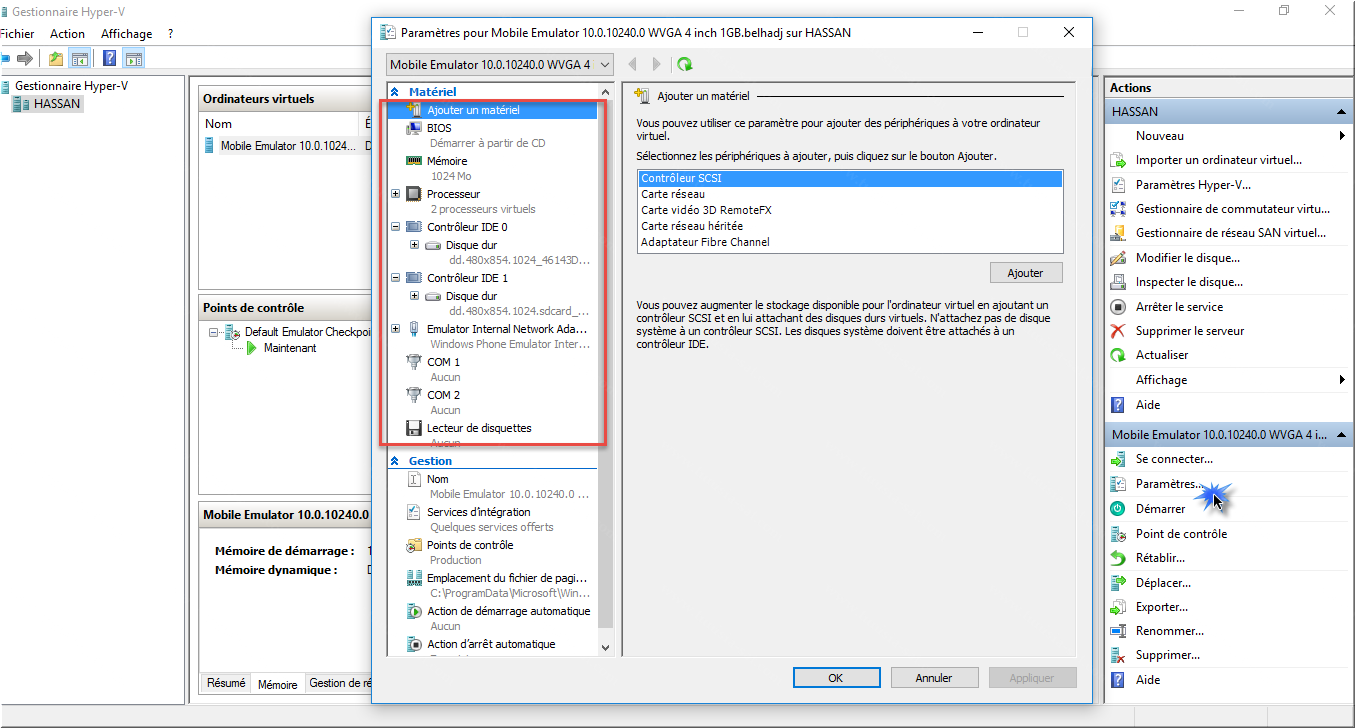Expand Disque dur under Contrôleur IDE 0
The image size is (1355, 728).
(414, 245)
